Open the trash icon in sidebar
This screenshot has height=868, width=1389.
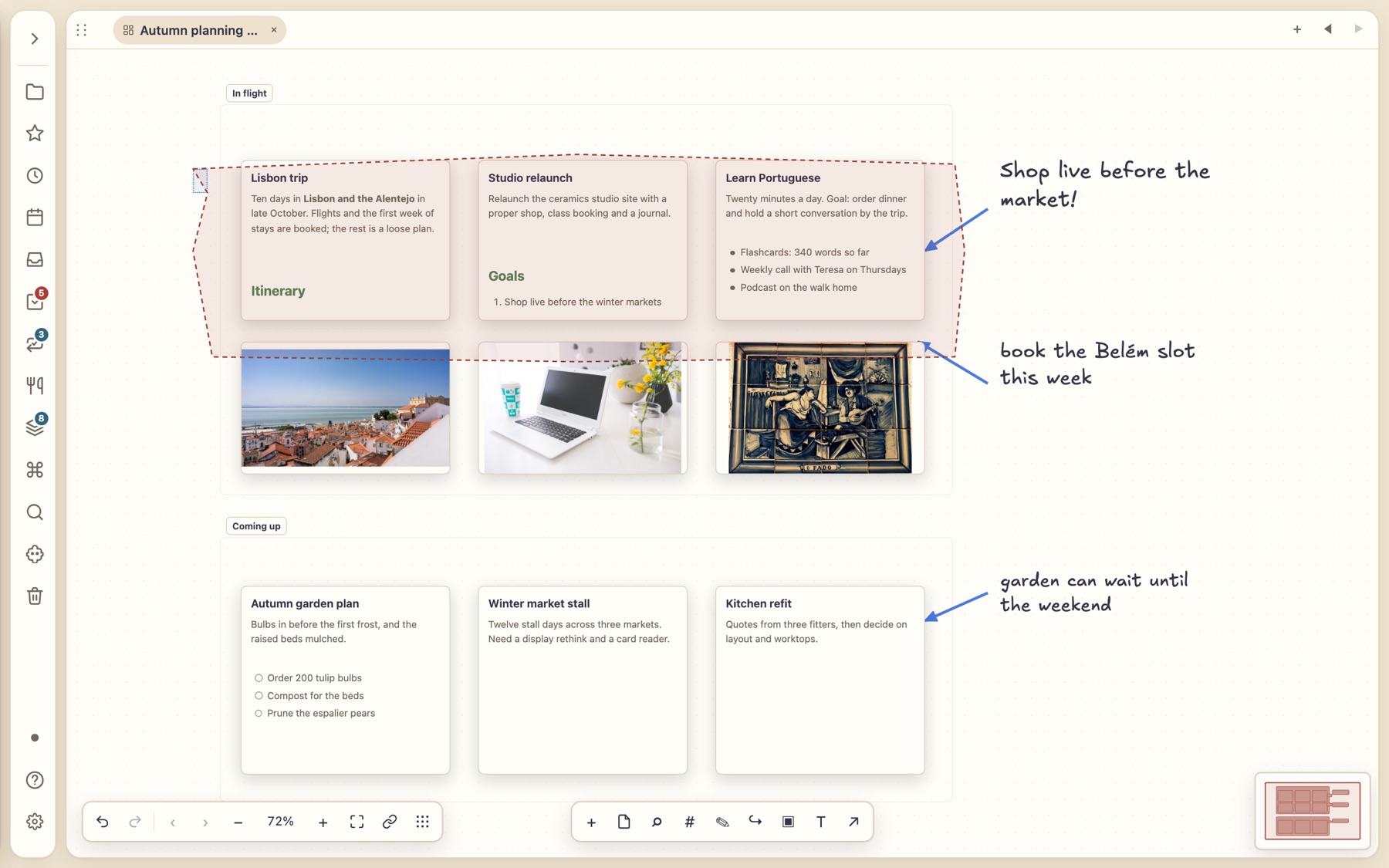coord(35,596)
